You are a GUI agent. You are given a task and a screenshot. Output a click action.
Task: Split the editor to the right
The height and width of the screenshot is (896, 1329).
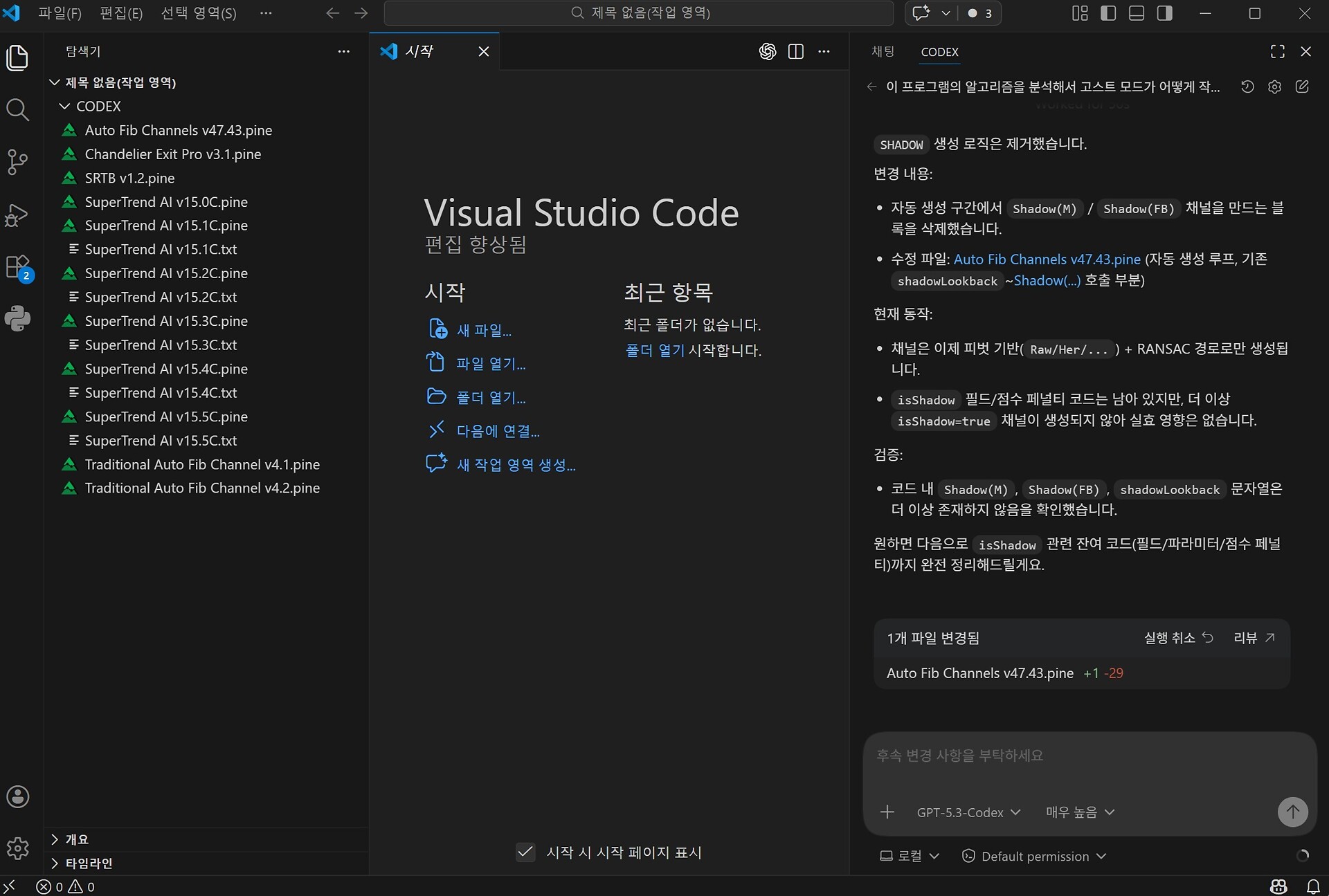[796, 51]
